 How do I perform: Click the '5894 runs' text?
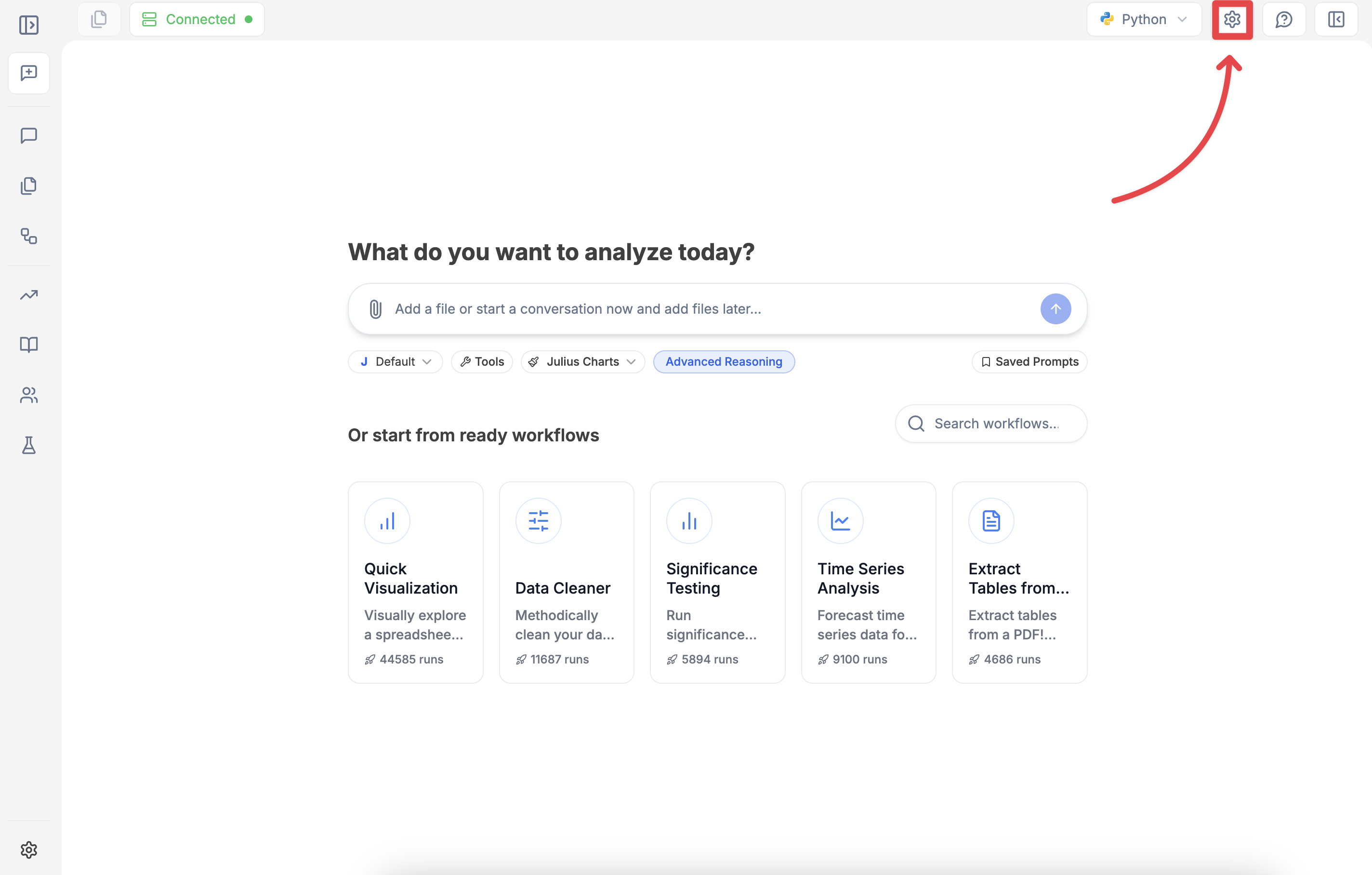click(710, 659)
